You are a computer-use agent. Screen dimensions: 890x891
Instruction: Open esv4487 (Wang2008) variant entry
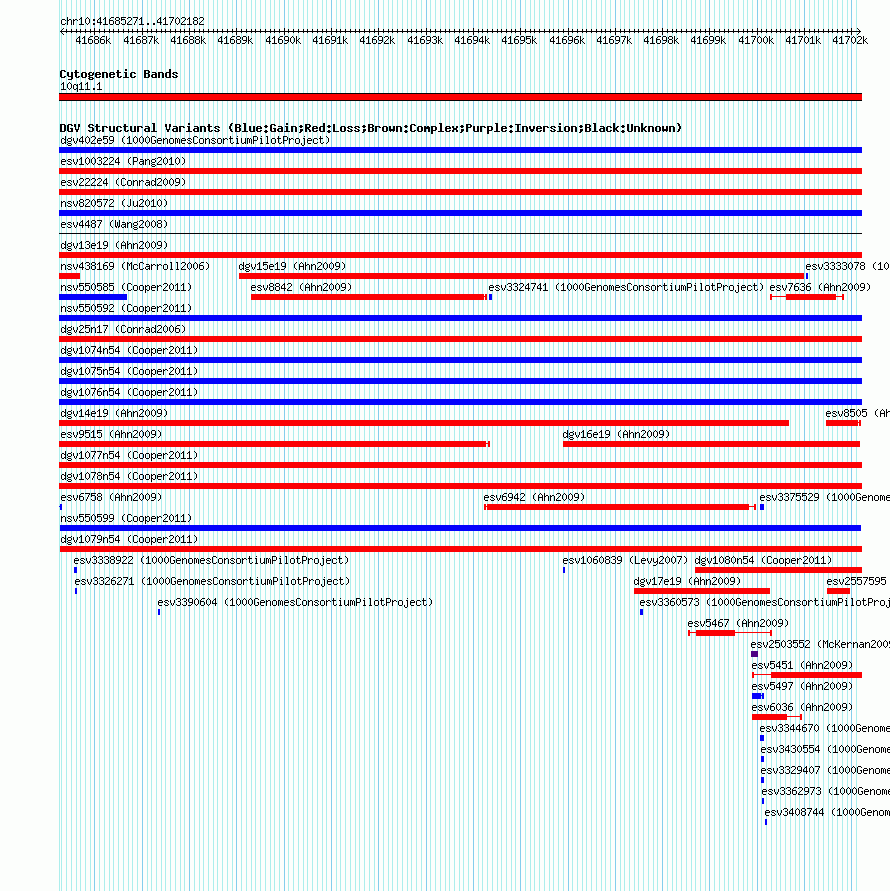[x=114, y=224]
